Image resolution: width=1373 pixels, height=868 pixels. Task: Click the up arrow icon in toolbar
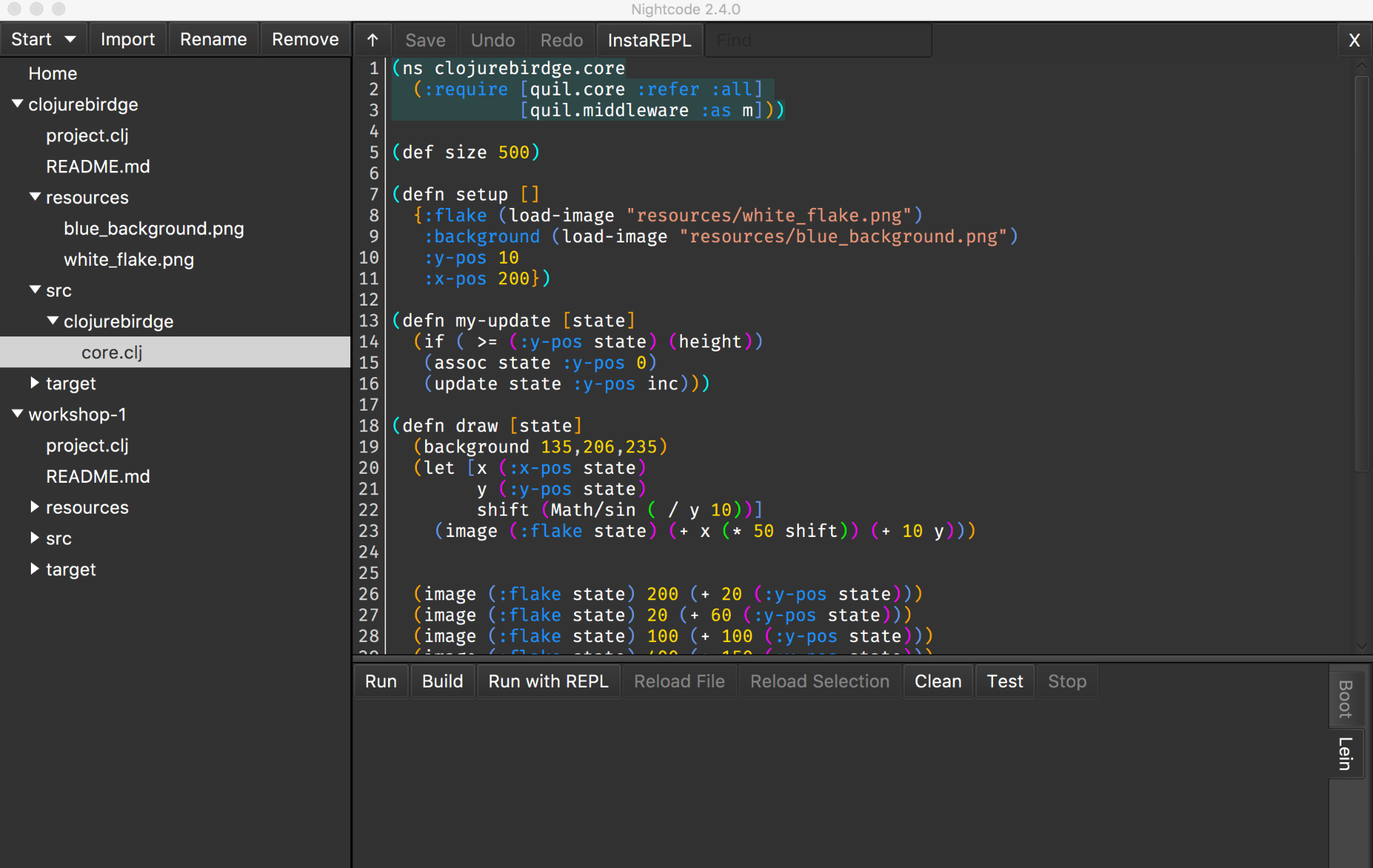pos(372,40)
